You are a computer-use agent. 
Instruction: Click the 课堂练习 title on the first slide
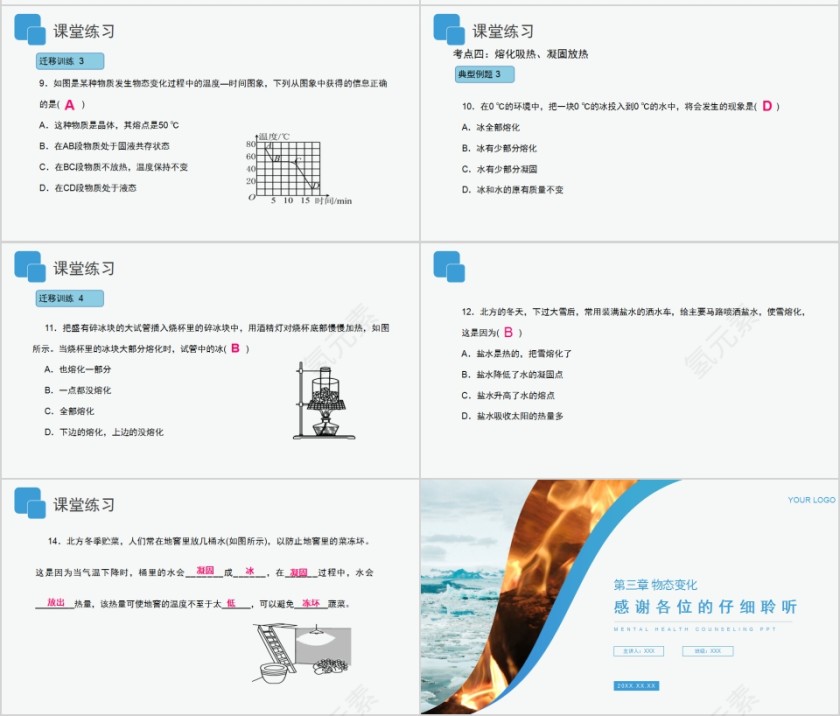coord(82,30)
